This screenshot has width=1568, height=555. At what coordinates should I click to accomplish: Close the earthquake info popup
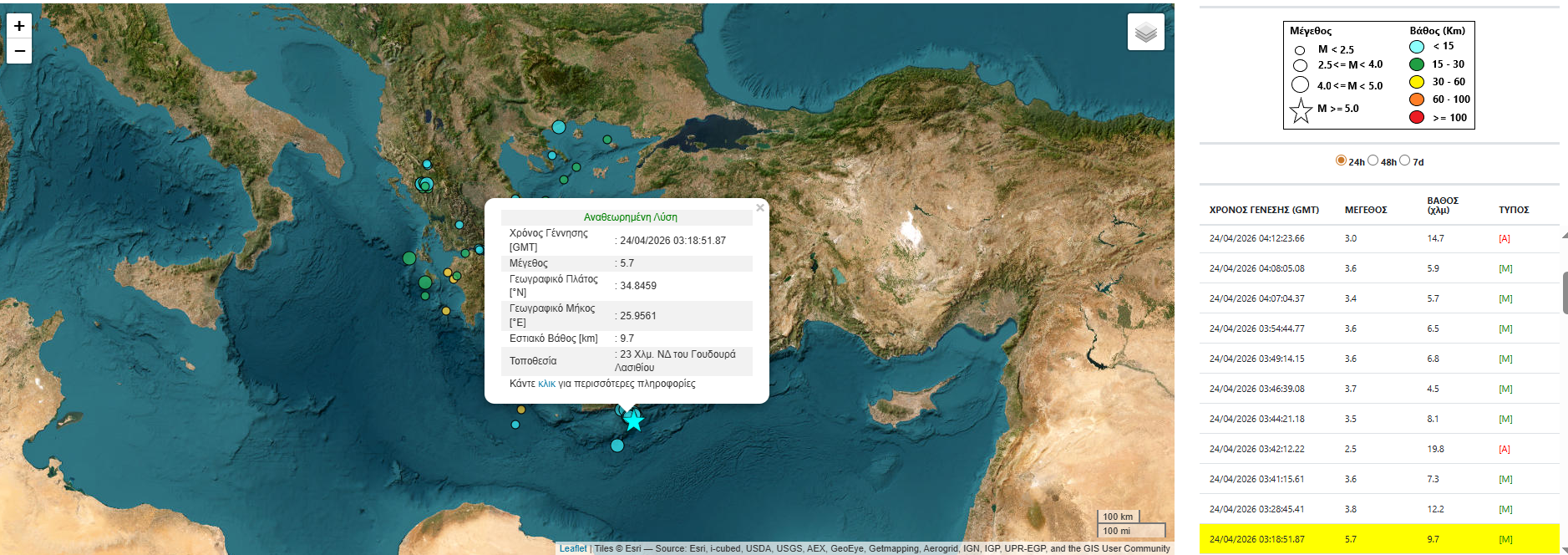click(x=759, y=207)
